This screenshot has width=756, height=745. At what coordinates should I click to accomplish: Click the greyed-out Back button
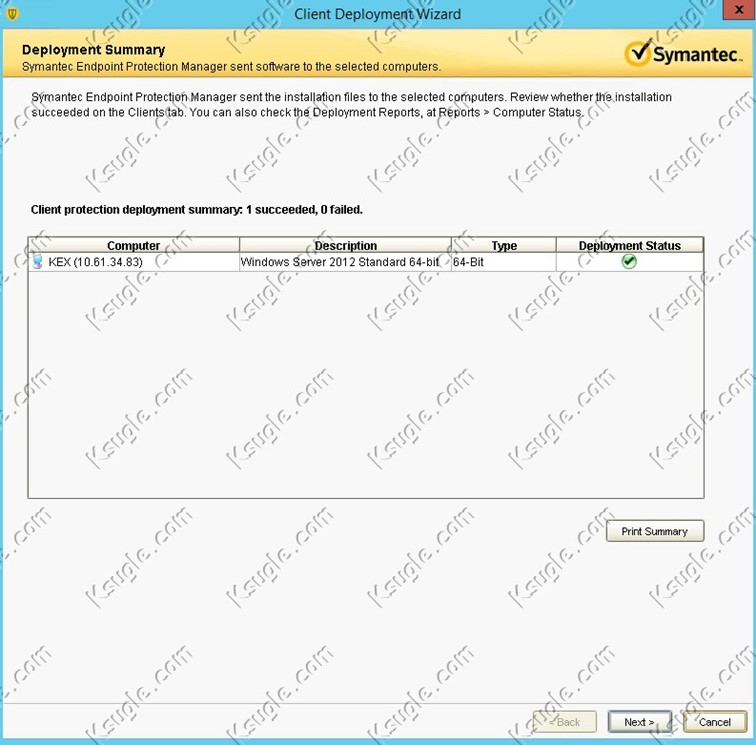click(565, 722)
